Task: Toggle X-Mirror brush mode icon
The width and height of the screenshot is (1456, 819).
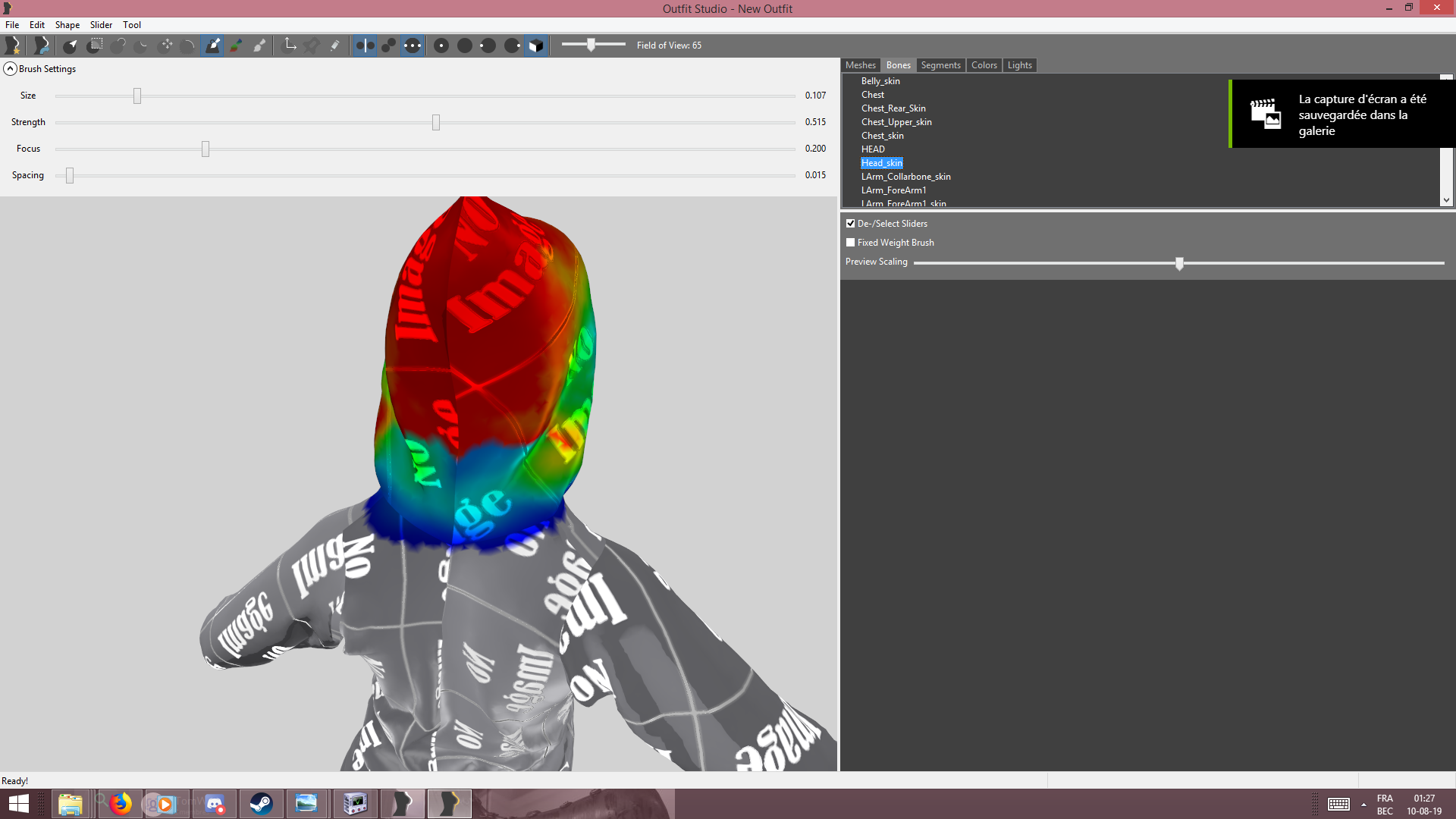Action: point(365,45)
